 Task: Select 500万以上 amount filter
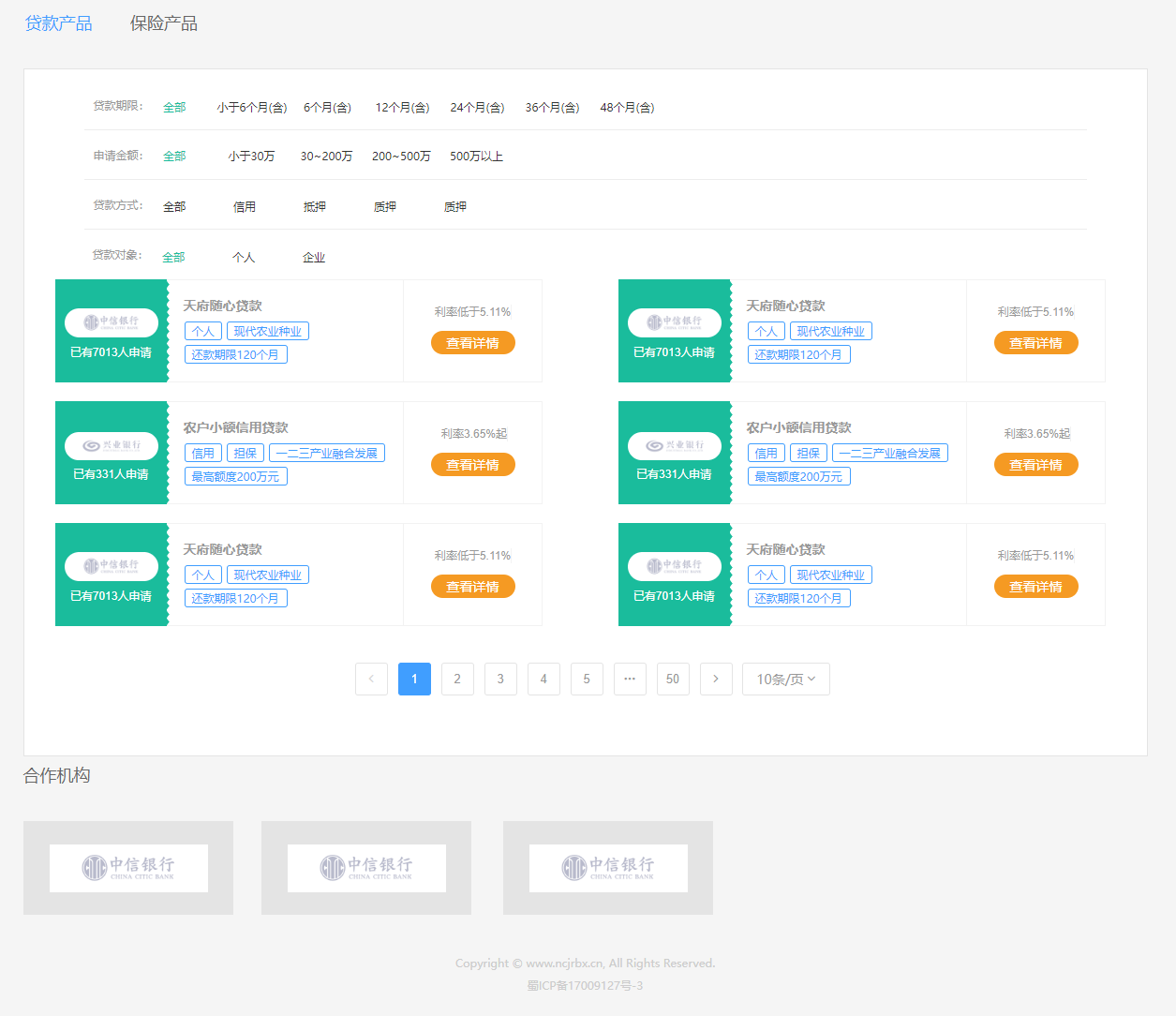click(476, 157)
